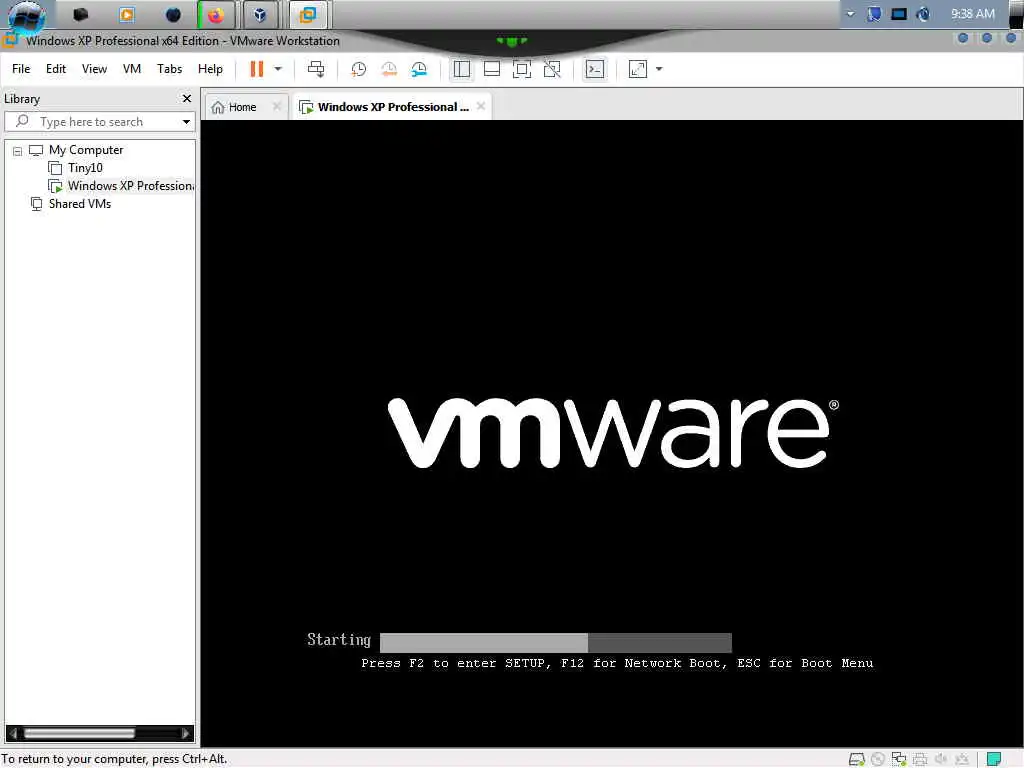Enter full screen mode
The image size is (1024, 768).
[x=522, y=69]
